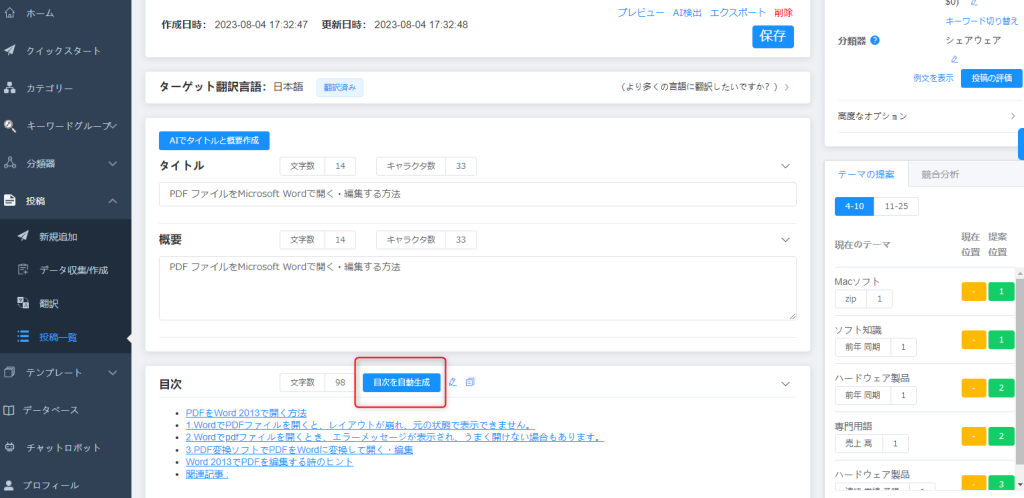Click the green 1 badge for ソフト知識
Image resolution: width=1024 pixels, height=498 pixels.
tap(1001, 339)
